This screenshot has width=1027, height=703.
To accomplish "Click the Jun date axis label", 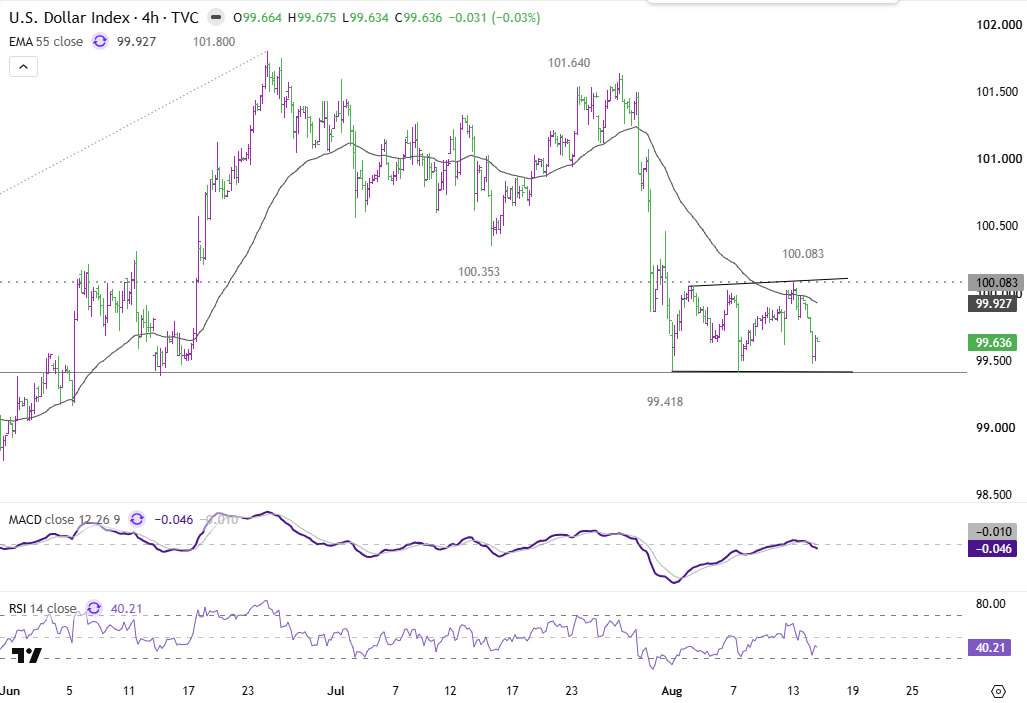I will coord(10,691).
